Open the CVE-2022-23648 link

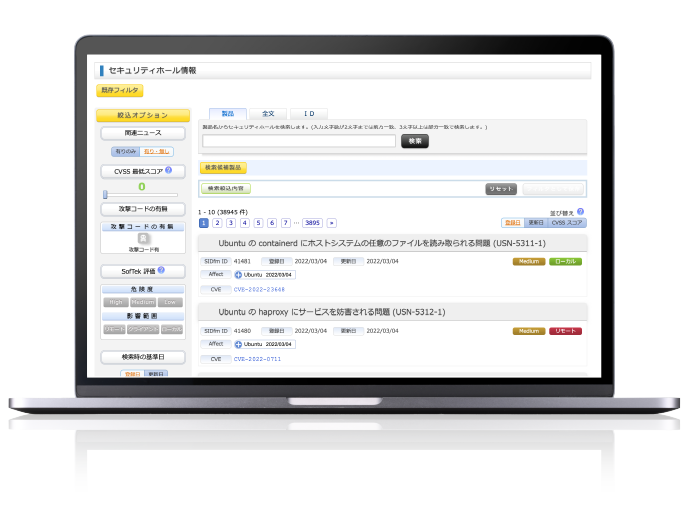259,288
